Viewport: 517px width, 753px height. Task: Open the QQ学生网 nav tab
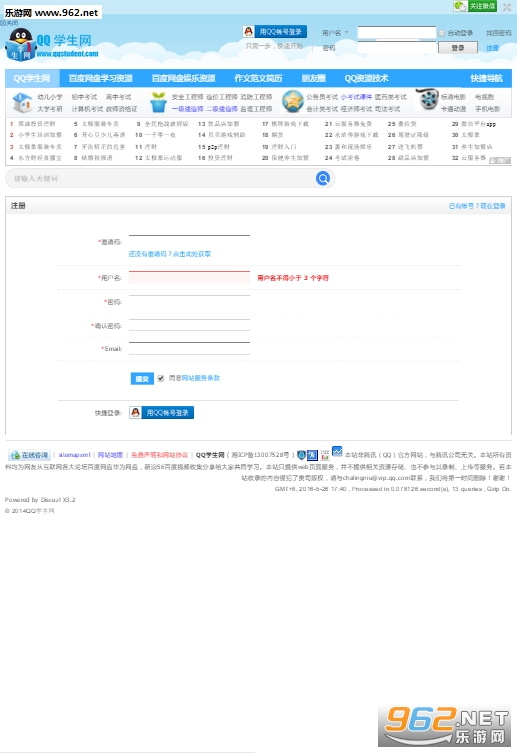[x=32, y=78]
